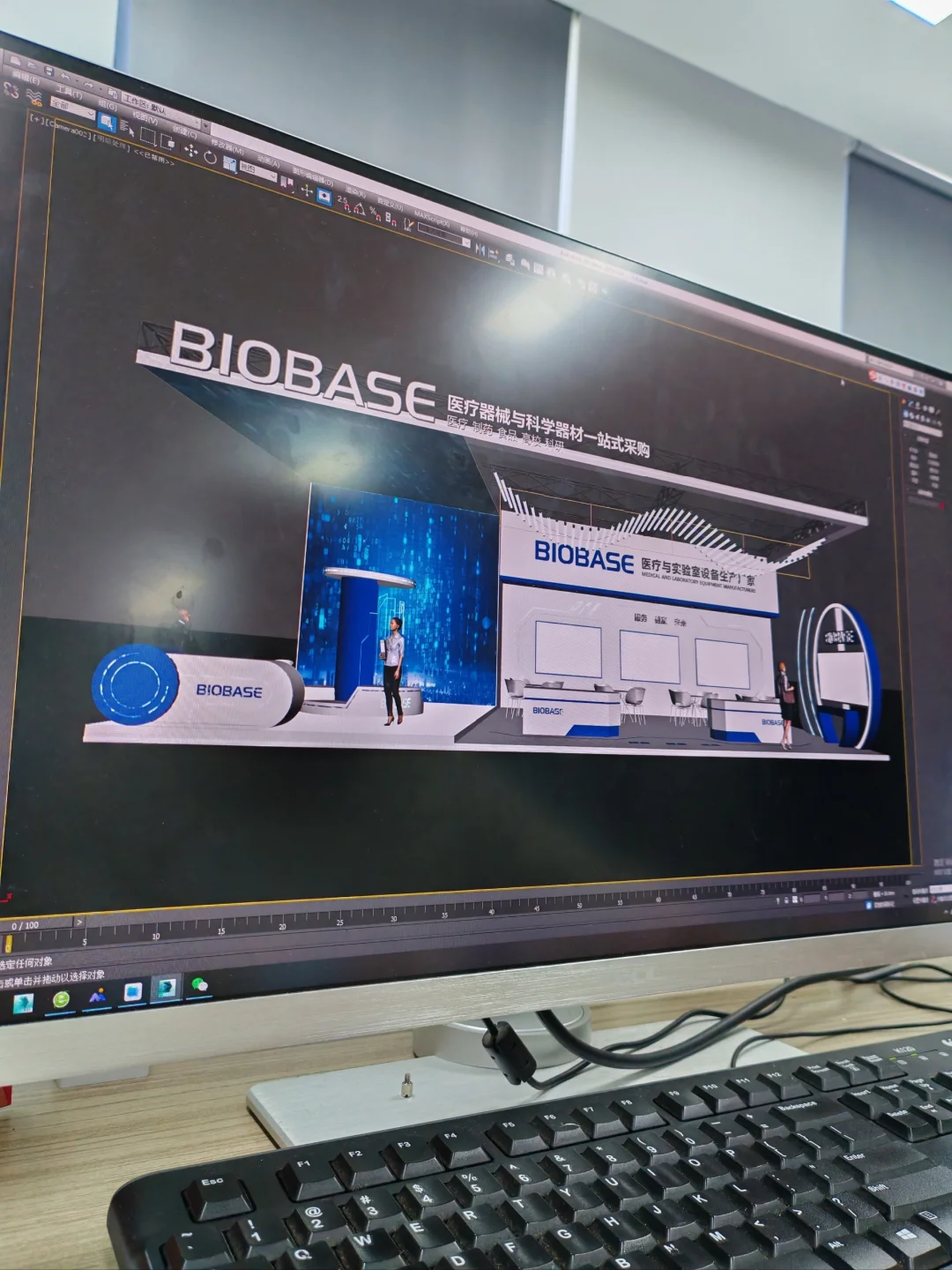Click the 0 / 100 time slider
This screenshot has width=952, height=1270.
36,925
